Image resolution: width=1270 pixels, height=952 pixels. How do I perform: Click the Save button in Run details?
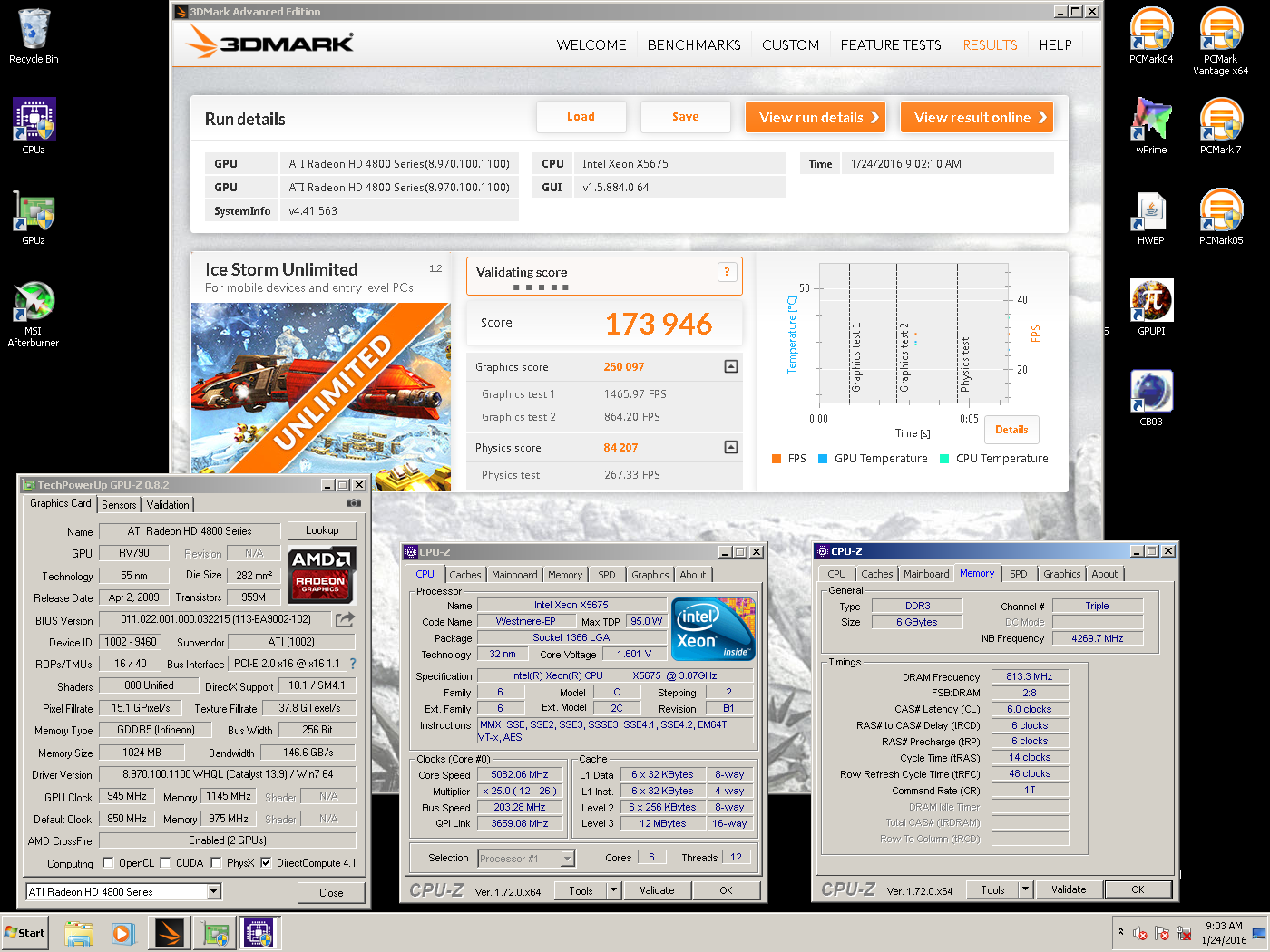pyautogui.click(x=686, y=117)
